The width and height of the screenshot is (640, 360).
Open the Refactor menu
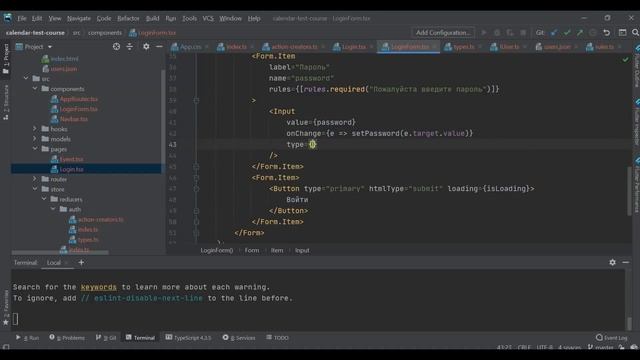click(128, 18)
